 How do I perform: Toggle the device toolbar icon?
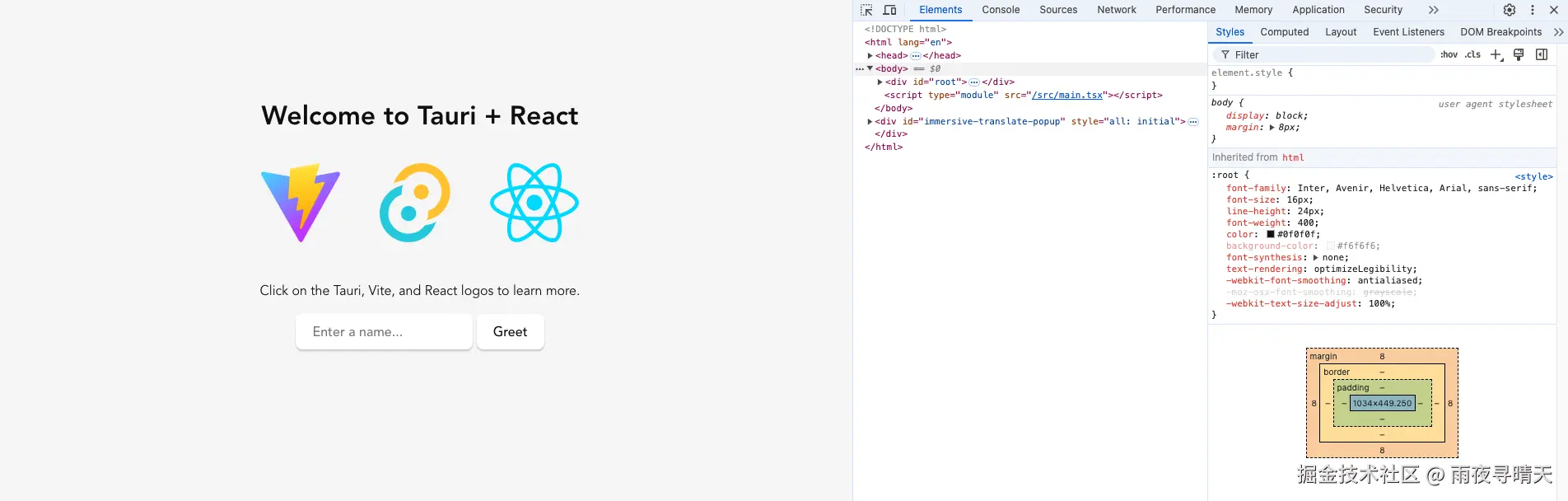(889, 10)
